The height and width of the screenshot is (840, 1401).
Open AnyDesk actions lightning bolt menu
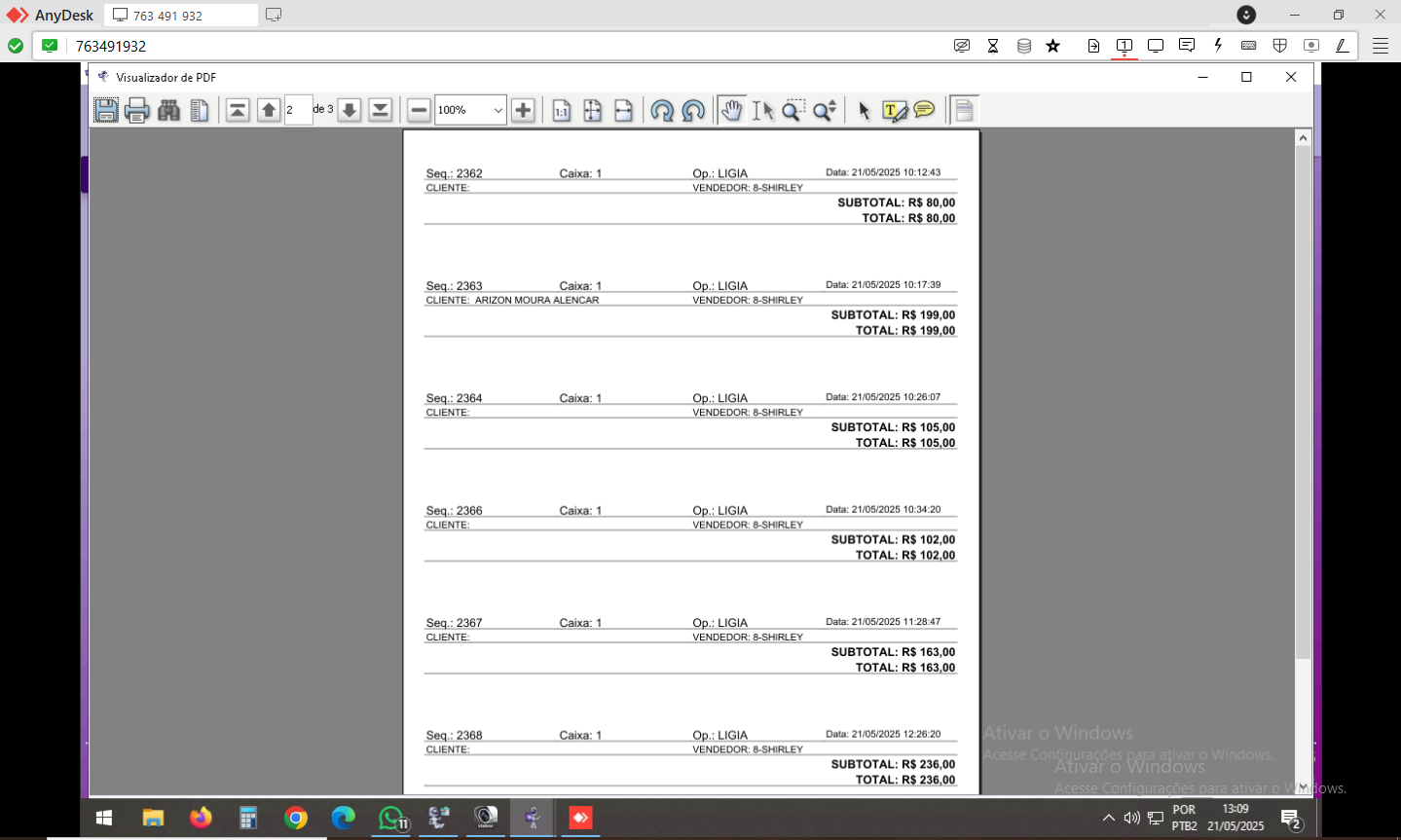click(x=1218, y=46)
